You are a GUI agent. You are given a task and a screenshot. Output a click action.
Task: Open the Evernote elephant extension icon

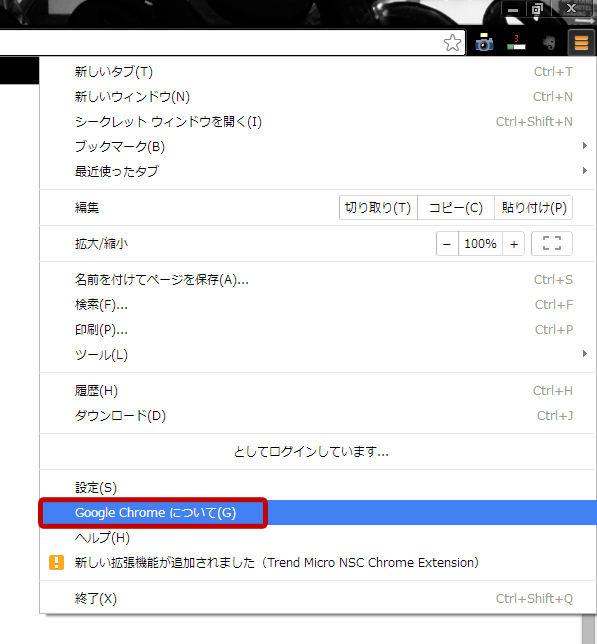coord(549,42)
